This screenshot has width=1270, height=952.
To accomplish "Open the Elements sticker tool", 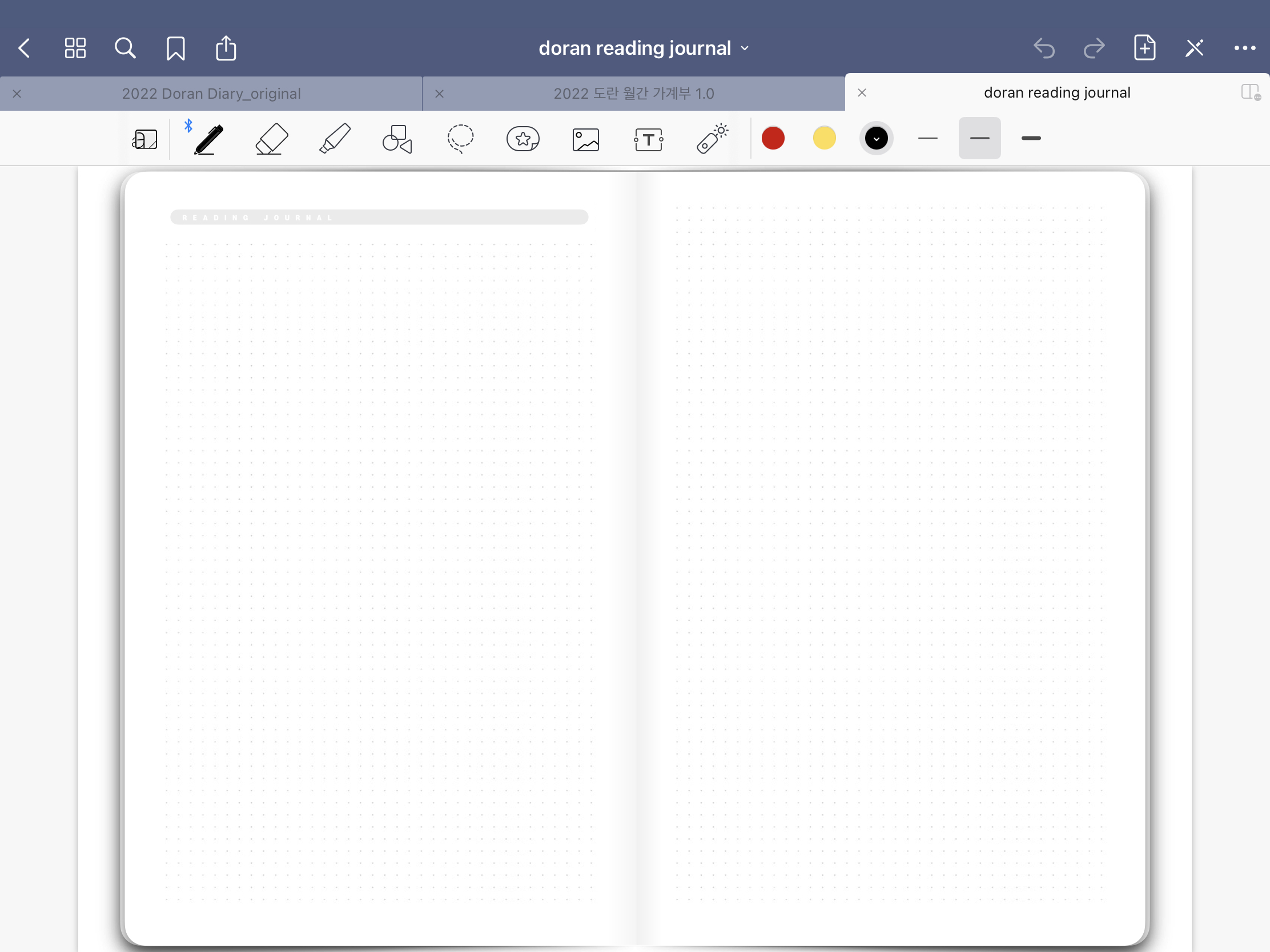I will click(x=523, y=139).
